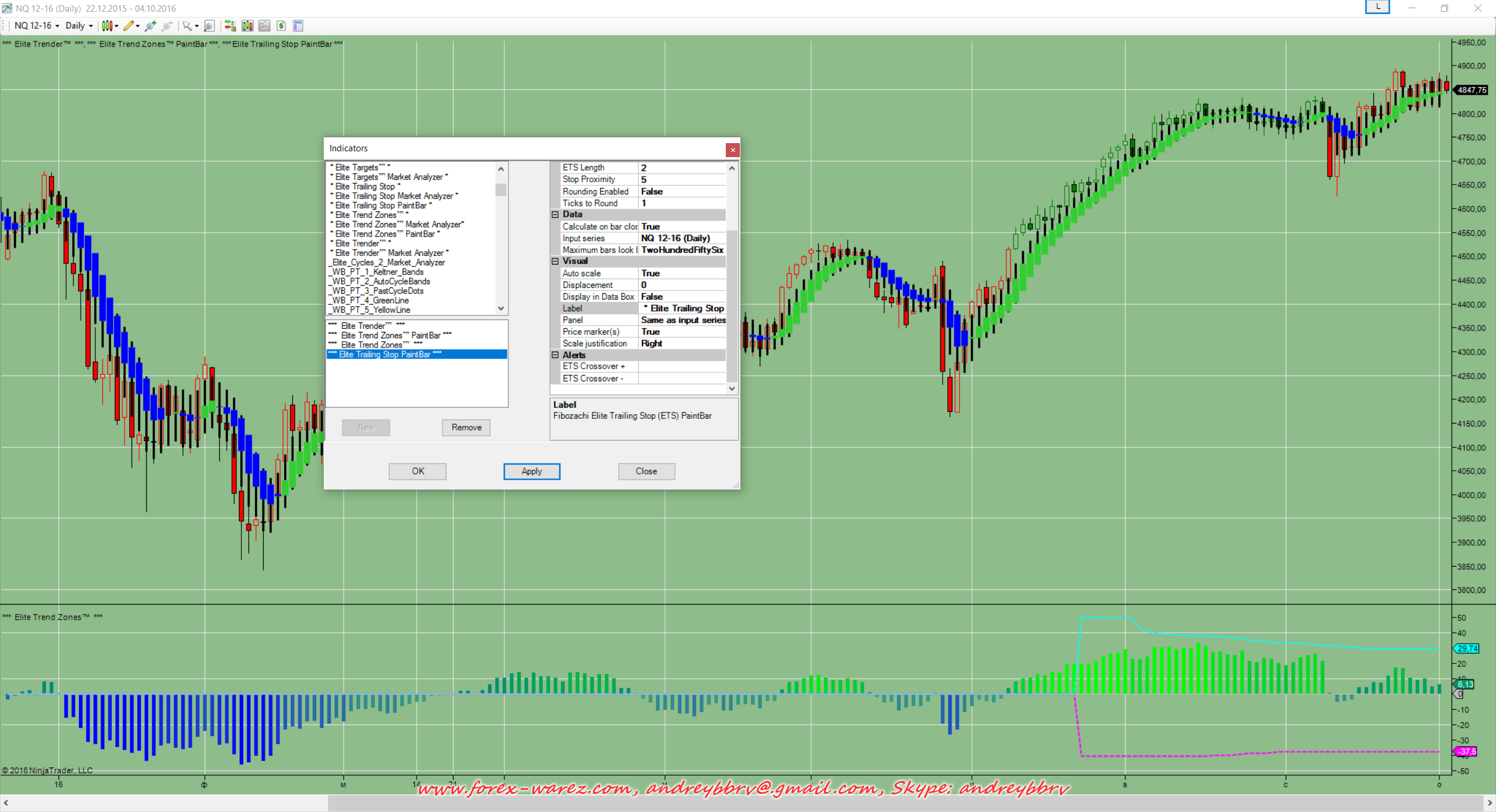Select the cursor pointer tool
The height and width of the screenshot is (812, 1496).
coord(188,26)
